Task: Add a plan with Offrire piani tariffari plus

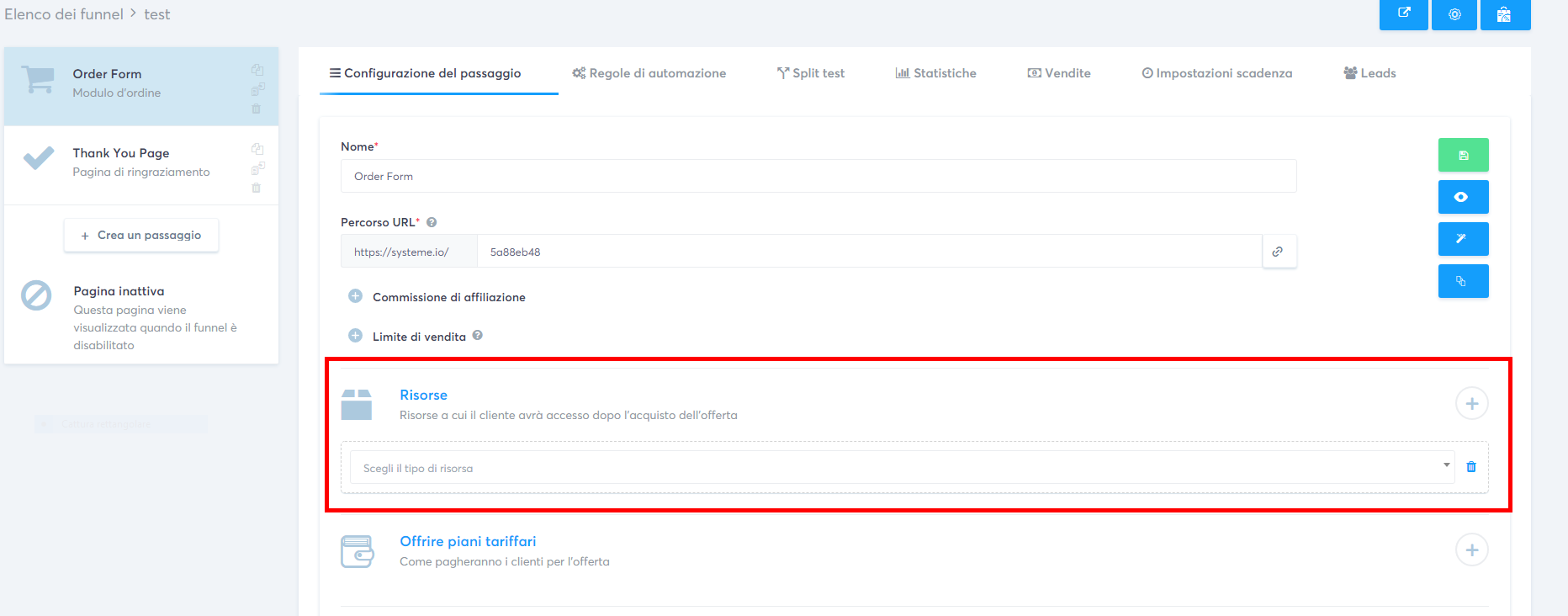Action: point(1471,550)
